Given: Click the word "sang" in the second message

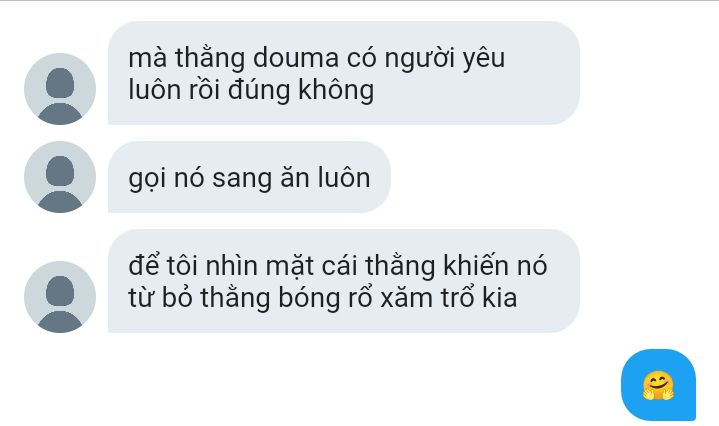Looking at the screenshot, I should (x=242, y=179).
